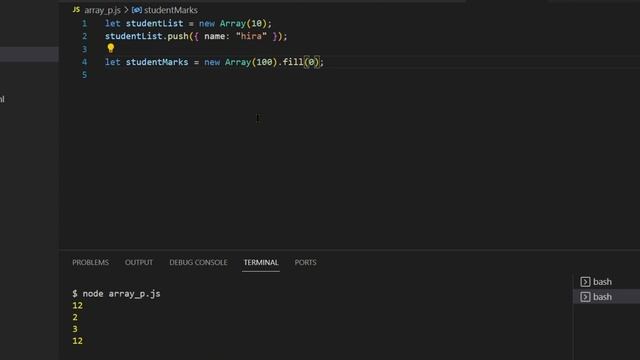Click Array(100) on line 4
640x360 pixels.
251,62
